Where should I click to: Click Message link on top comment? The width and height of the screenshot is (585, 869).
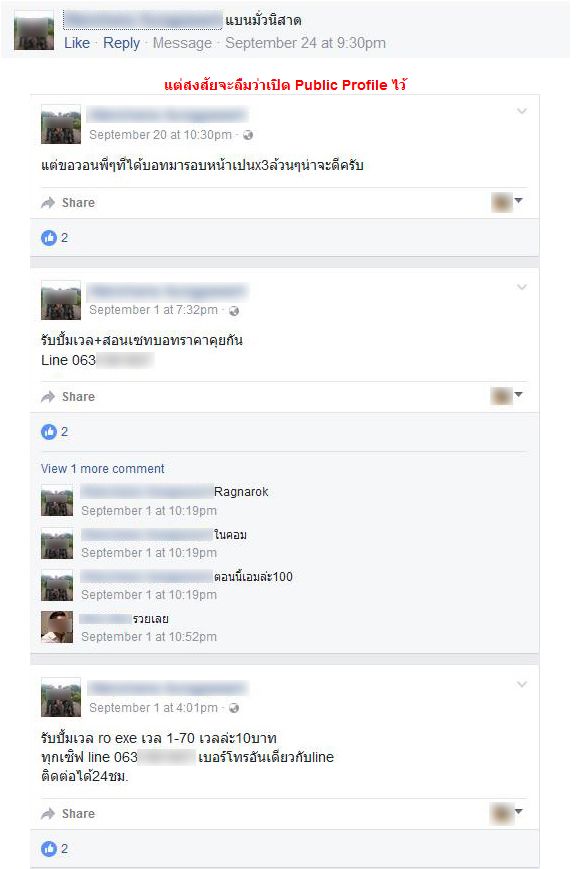(182, 43)
